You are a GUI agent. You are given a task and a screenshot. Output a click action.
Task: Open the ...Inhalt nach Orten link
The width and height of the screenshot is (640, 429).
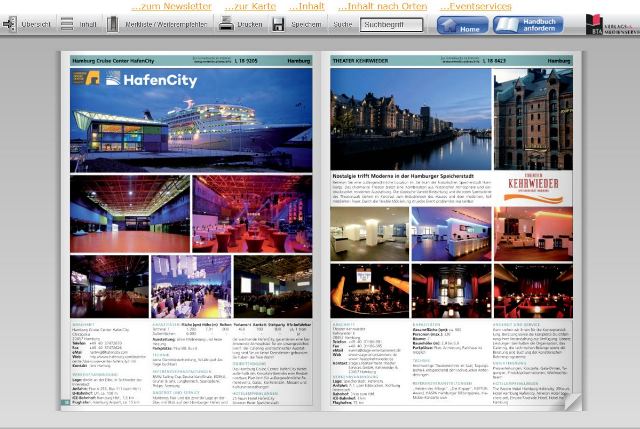click(382, 6)
